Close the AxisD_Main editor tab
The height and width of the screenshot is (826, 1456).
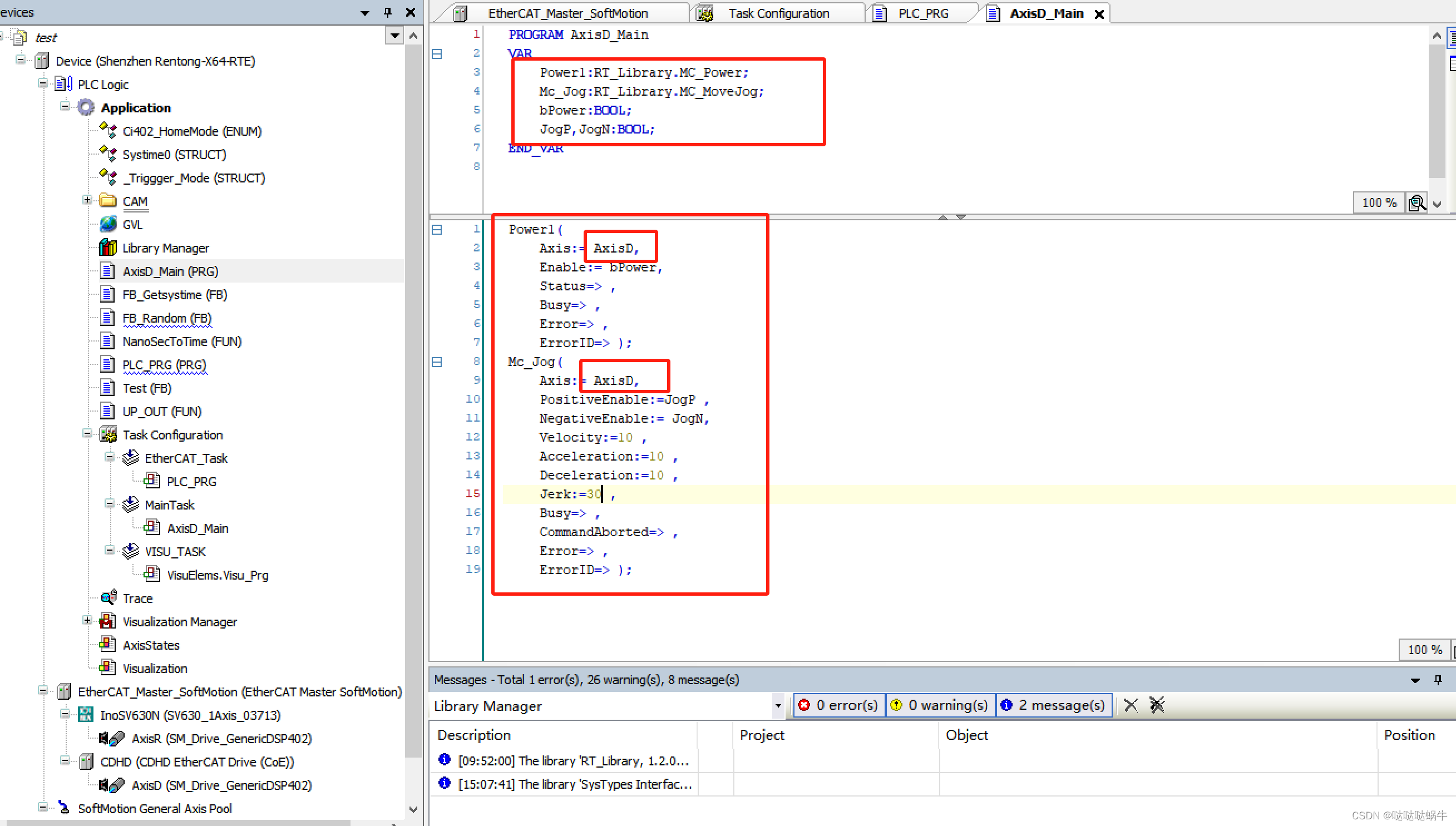pos(1099,14)
